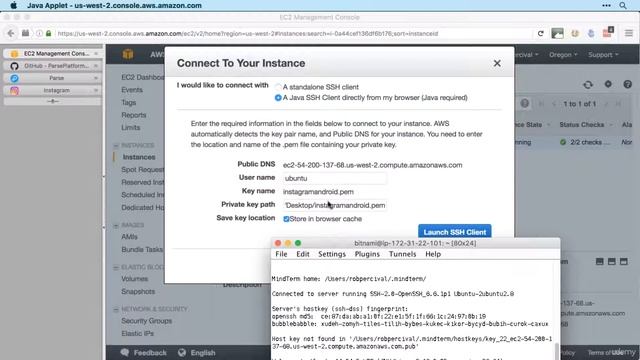Click the English language globe icon

pyautogui.click(x=182, y=352)
